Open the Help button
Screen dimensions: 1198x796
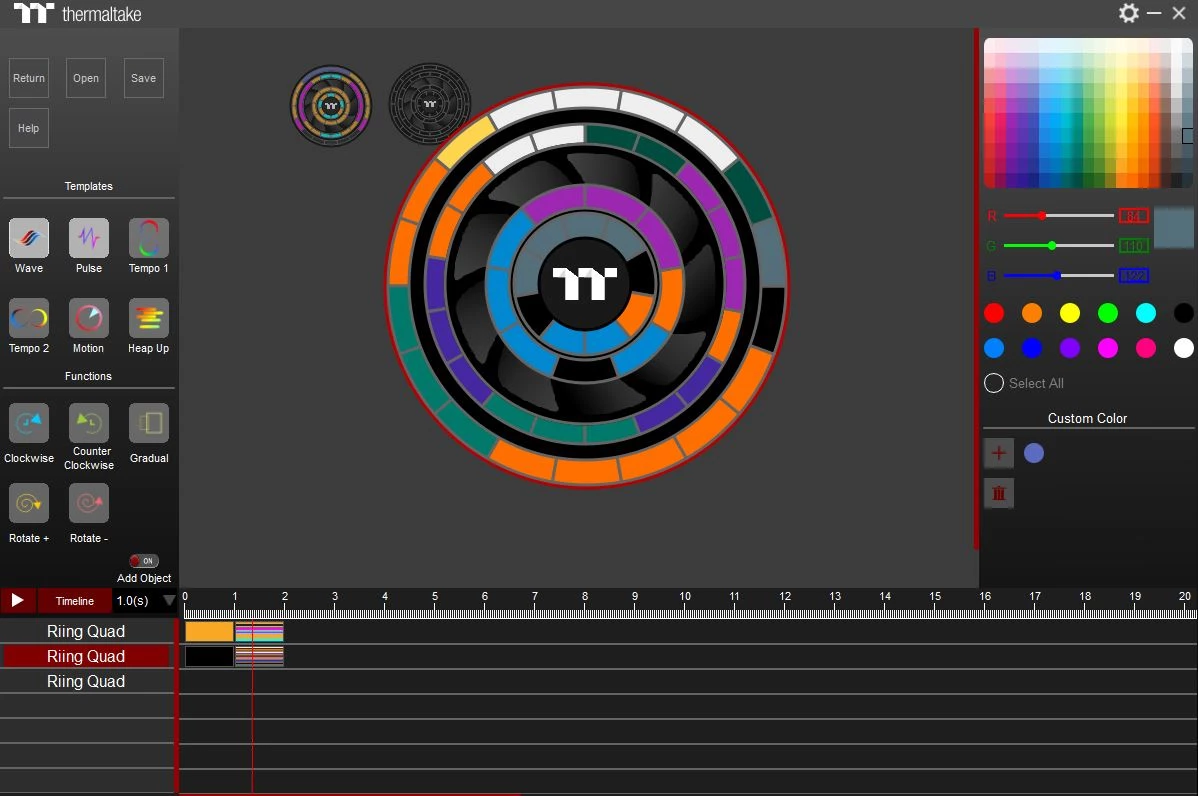click(29, 128)
